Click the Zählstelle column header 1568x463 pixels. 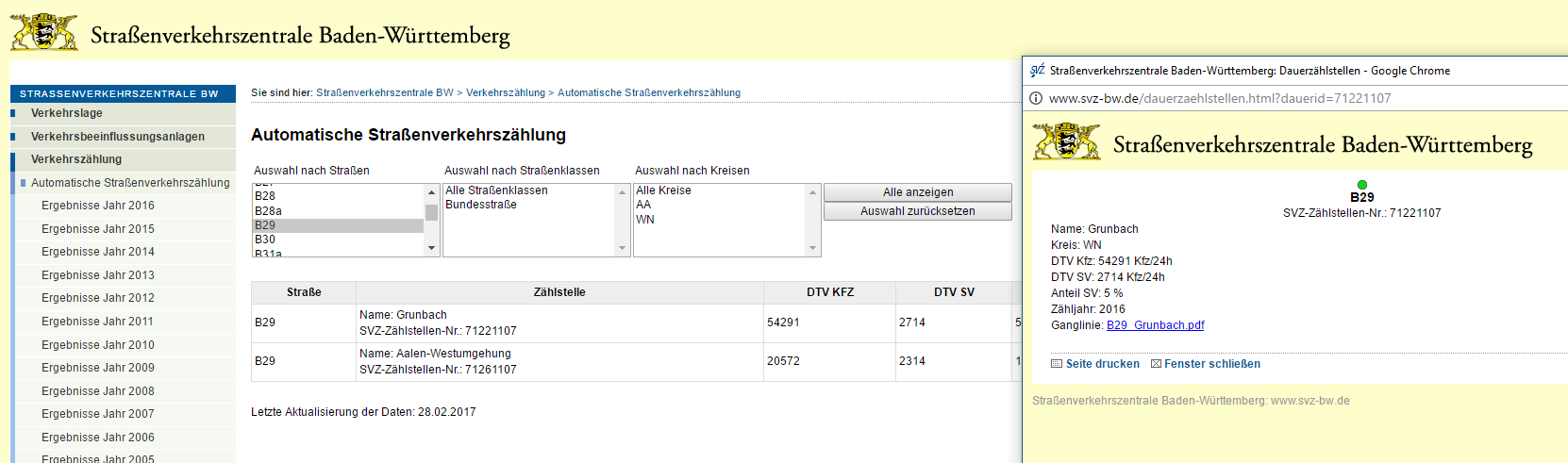click(559, 292)
